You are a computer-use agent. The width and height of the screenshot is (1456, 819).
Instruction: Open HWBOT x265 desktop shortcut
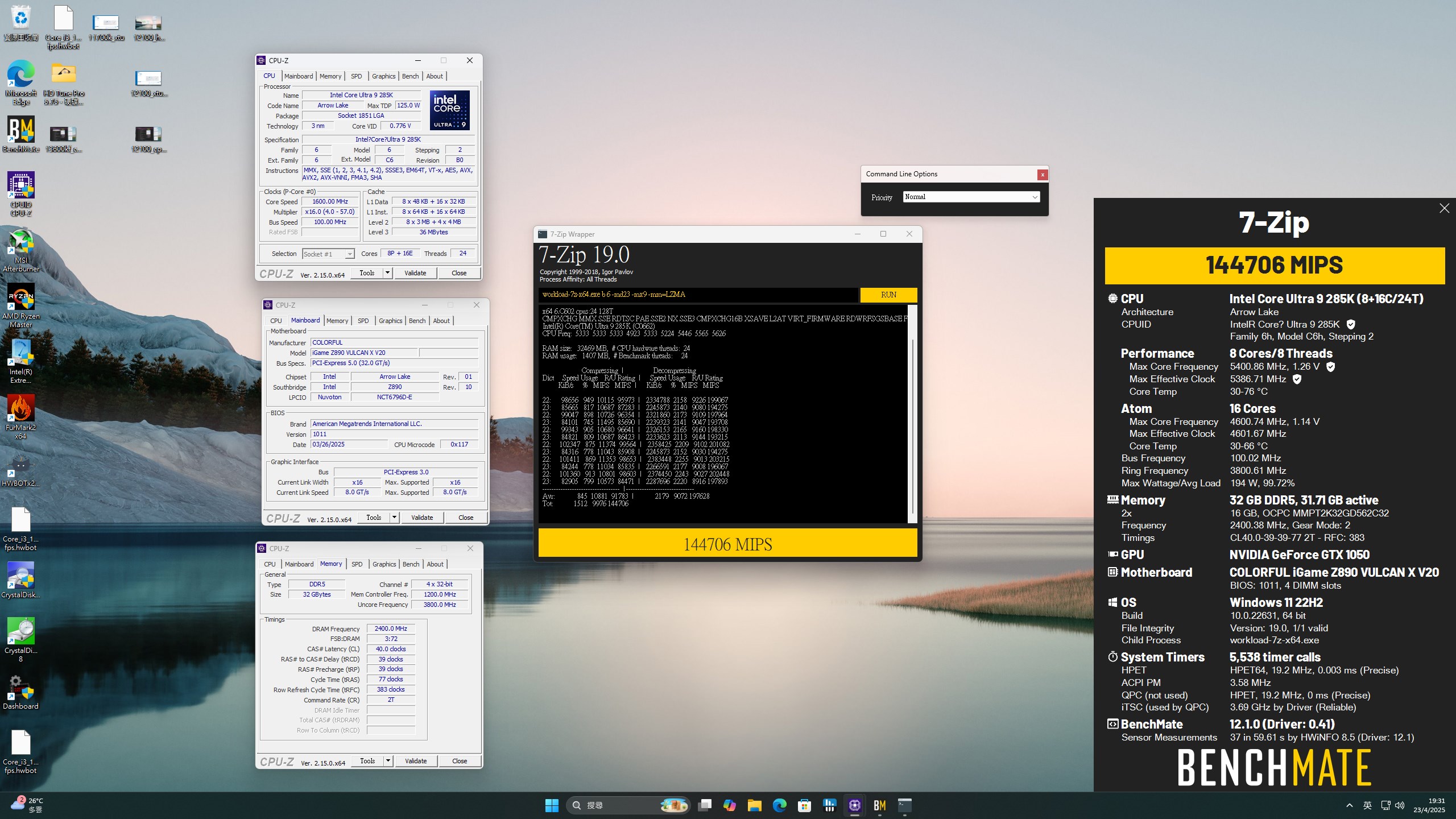[21, 470]
